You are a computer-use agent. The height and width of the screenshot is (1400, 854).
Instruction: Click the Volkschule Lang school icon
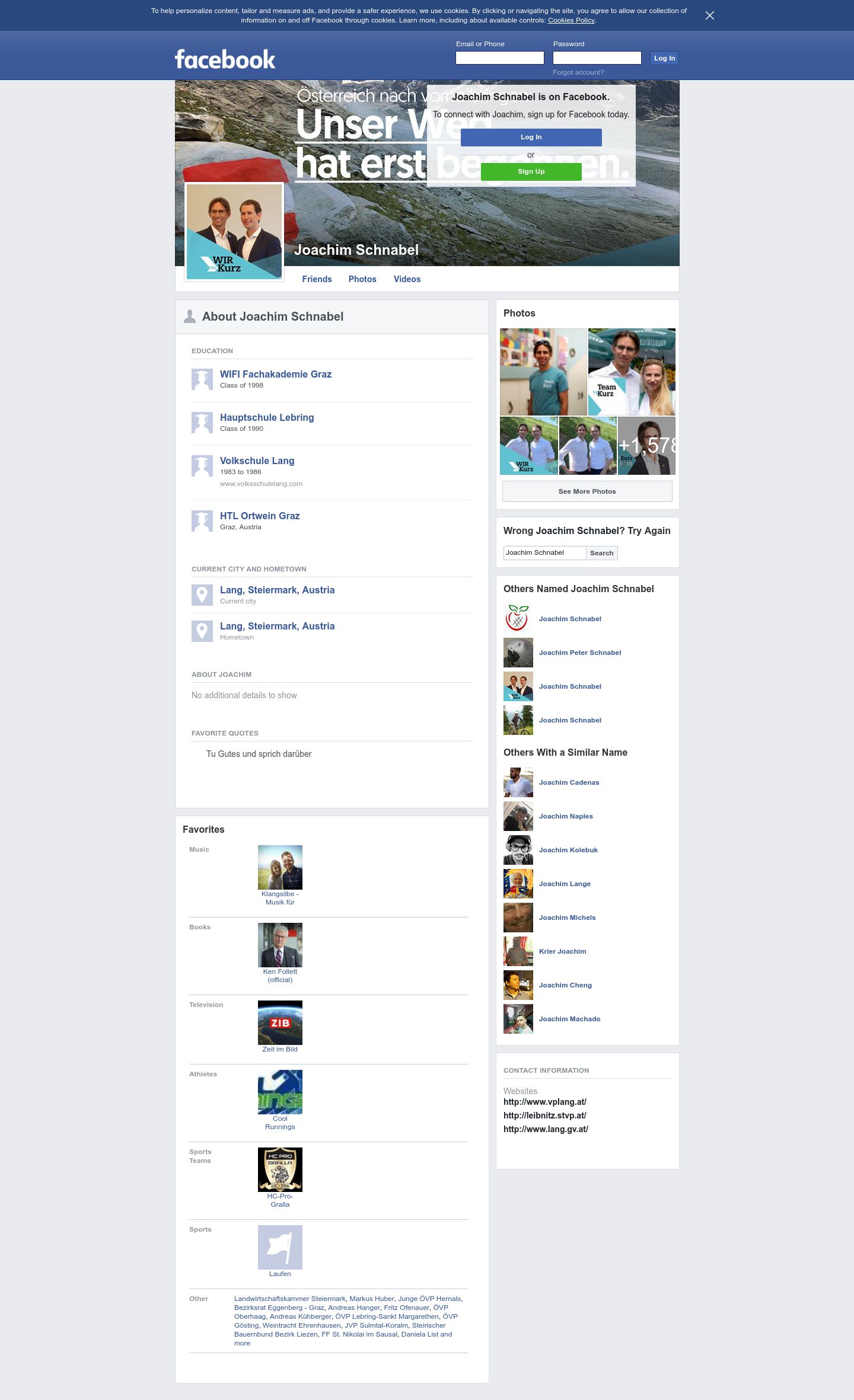click(202, 466)
